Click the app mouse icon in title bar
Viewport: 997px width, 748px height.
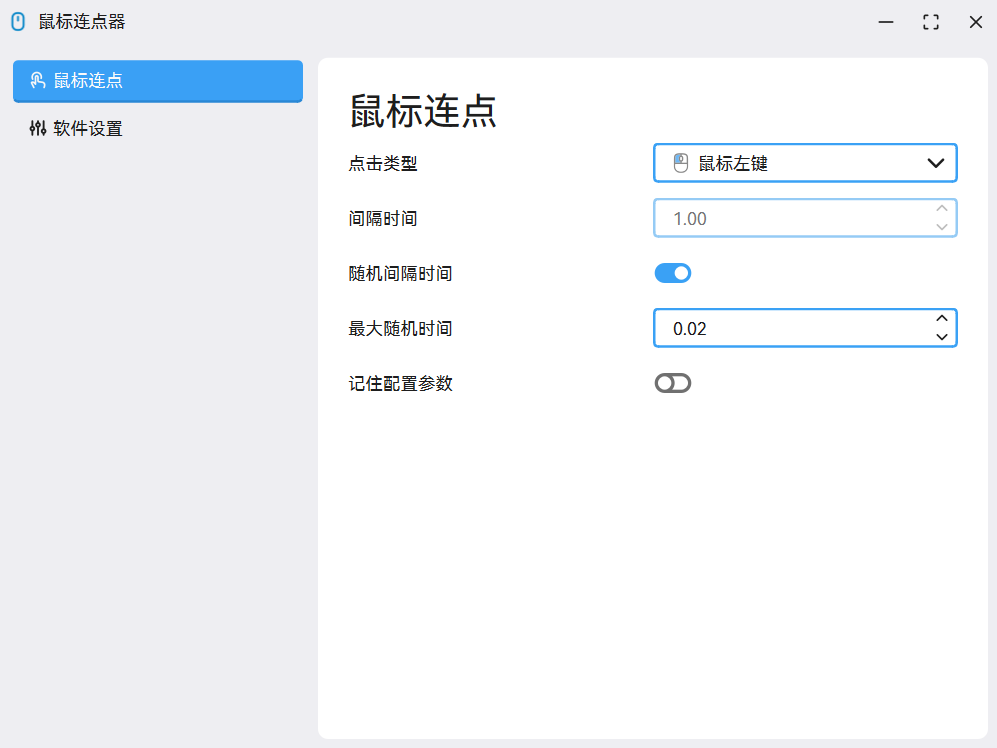point(18,22)
